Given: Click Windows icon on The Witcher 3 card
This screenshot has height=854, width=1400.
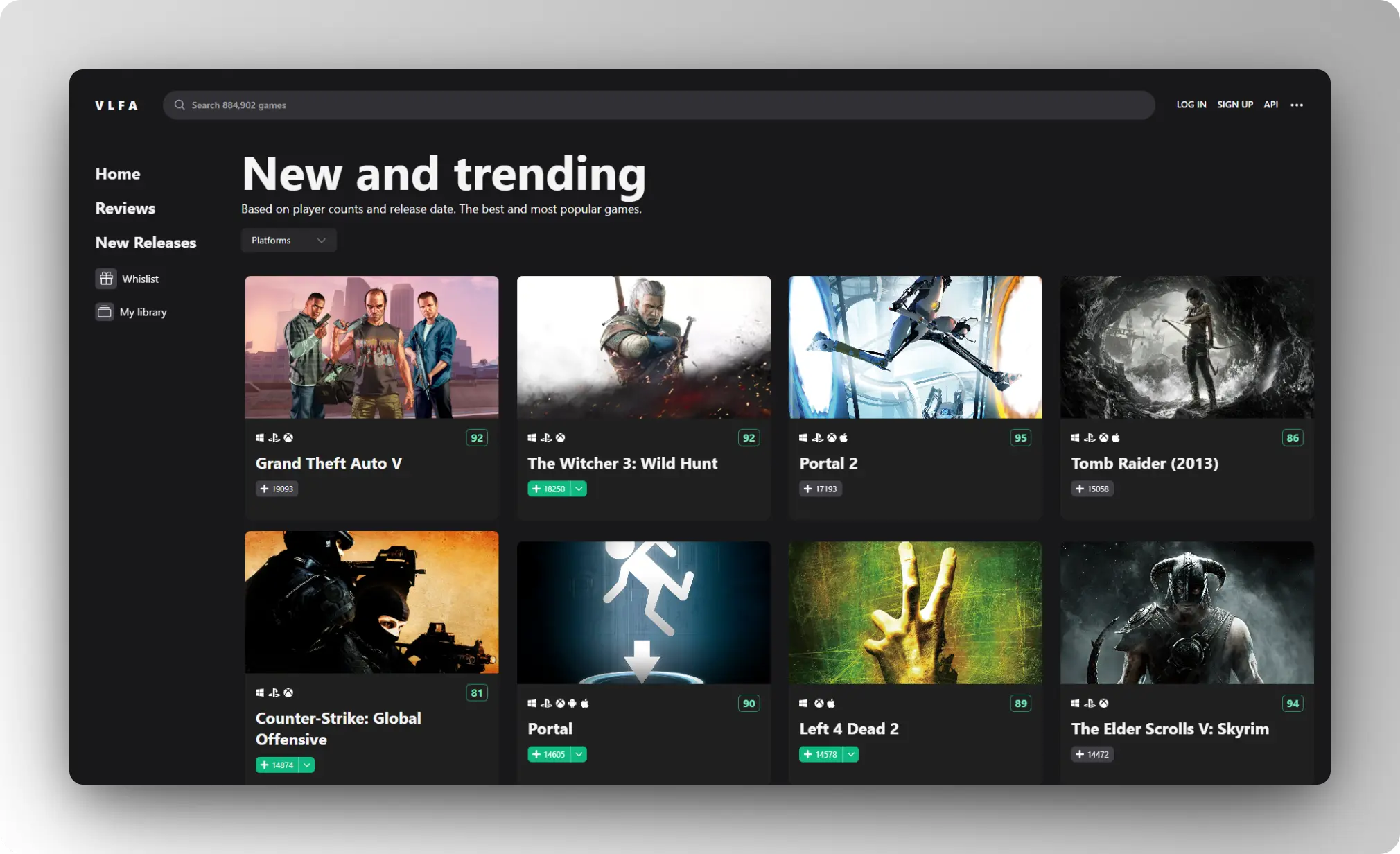Looking at the screenshot, I should click(532, 437).
